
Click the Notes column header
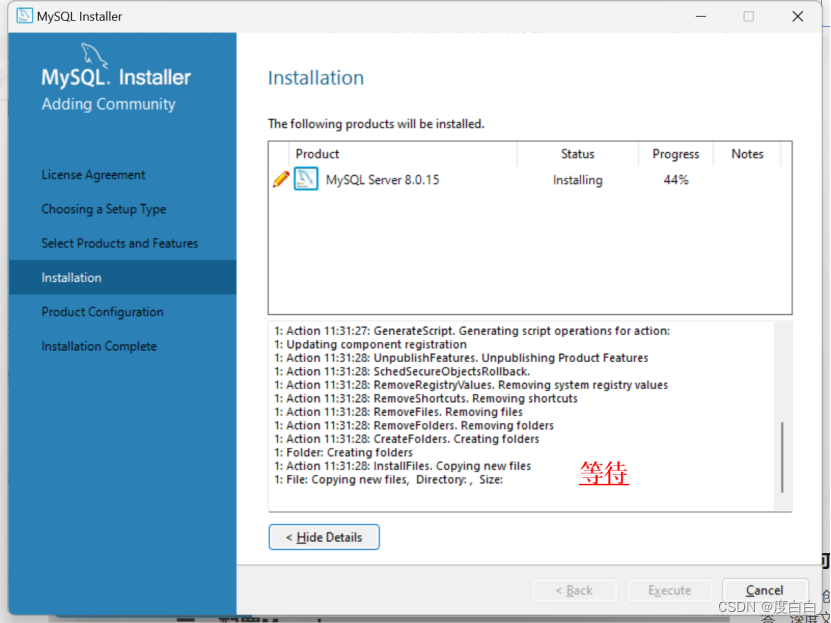coord(747,154)
